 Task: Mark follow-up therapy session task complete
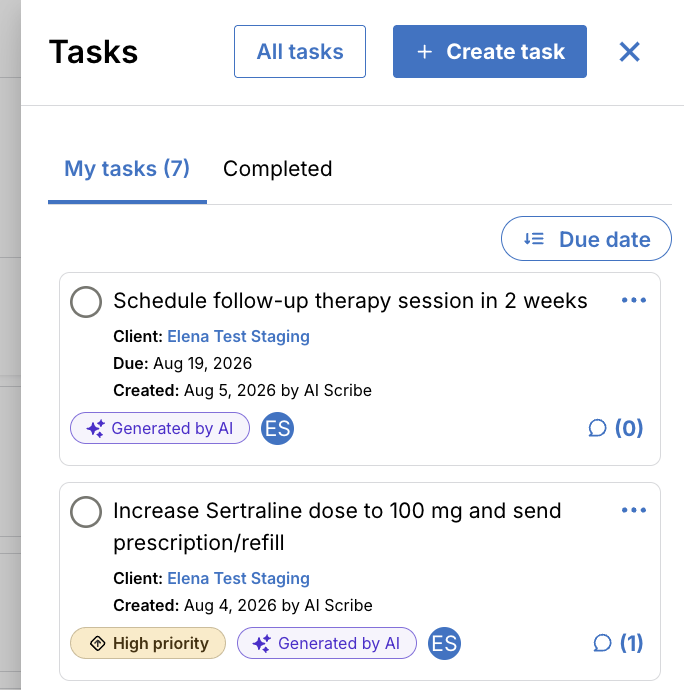86,302
